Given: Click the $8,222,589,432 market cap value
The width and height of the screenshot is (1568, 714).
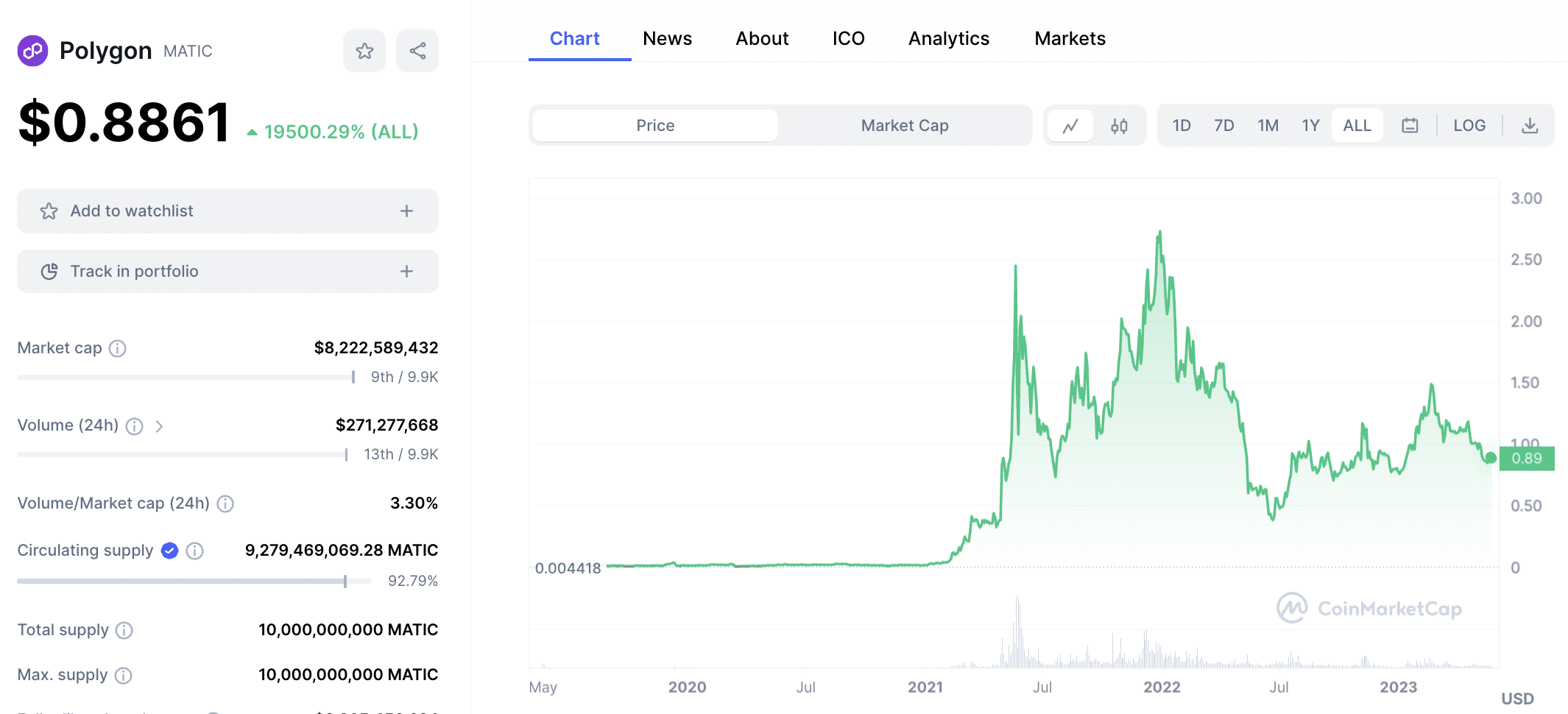Looking at the screenshot, I should [x=376, y=348].
